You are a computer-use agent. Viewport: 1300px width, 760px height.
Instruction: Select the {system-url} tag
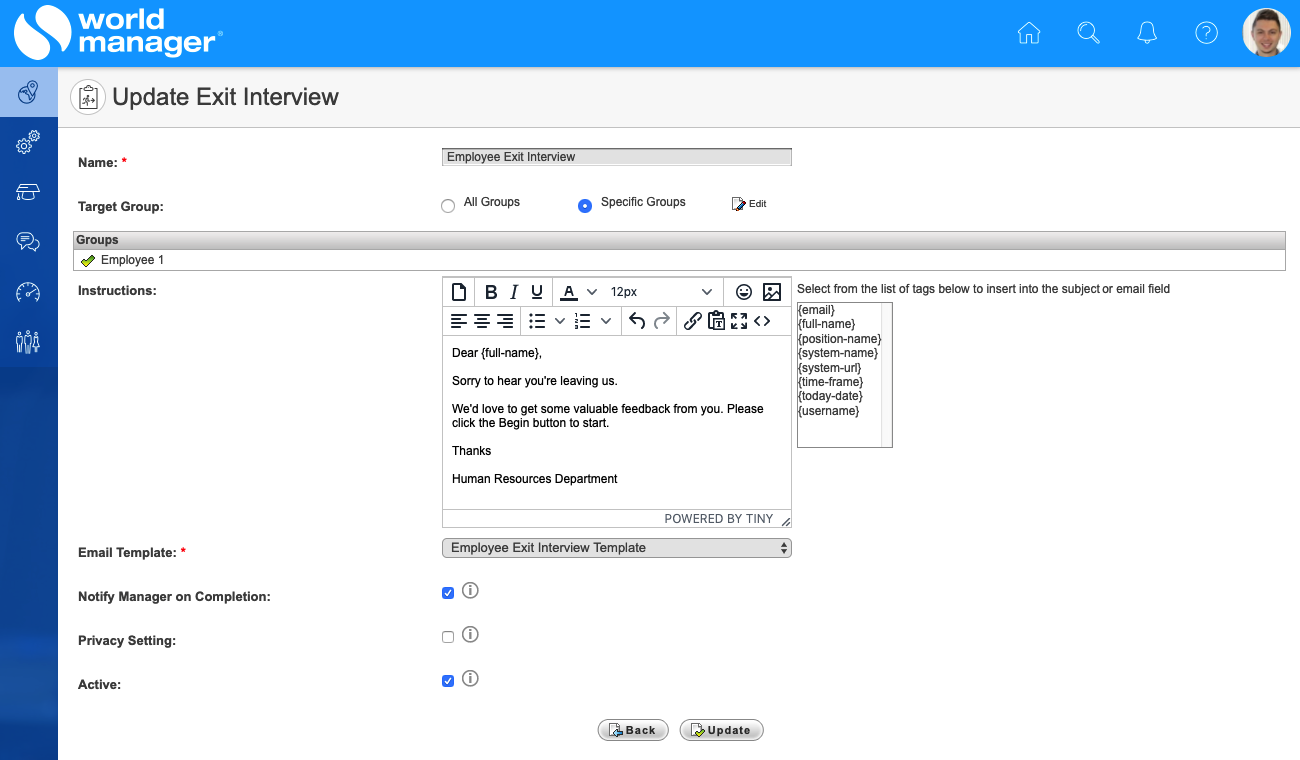click(x=829, y=368)
